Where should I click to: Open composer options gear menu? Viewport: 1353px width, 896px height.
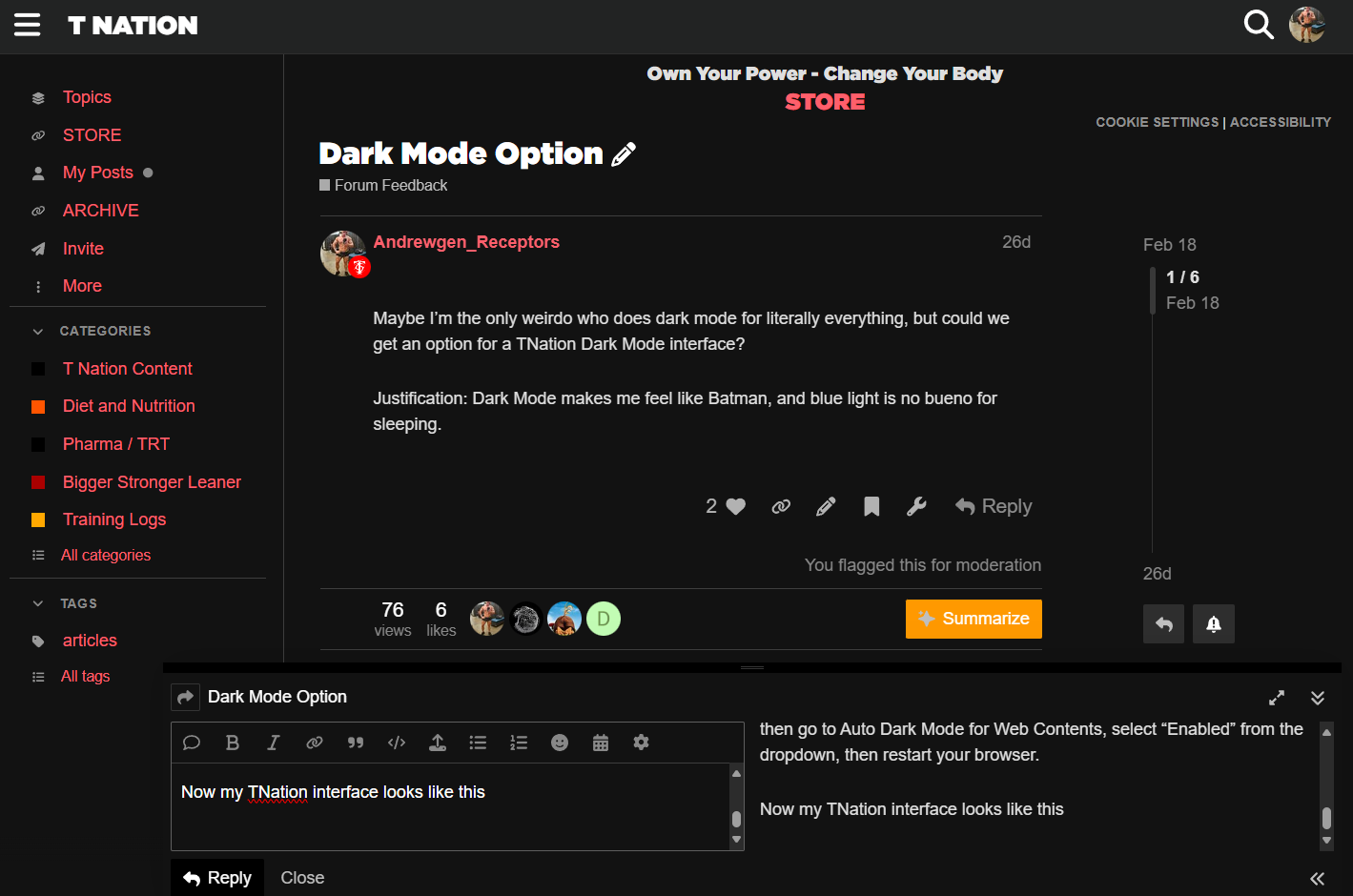[x=642, y=743]
